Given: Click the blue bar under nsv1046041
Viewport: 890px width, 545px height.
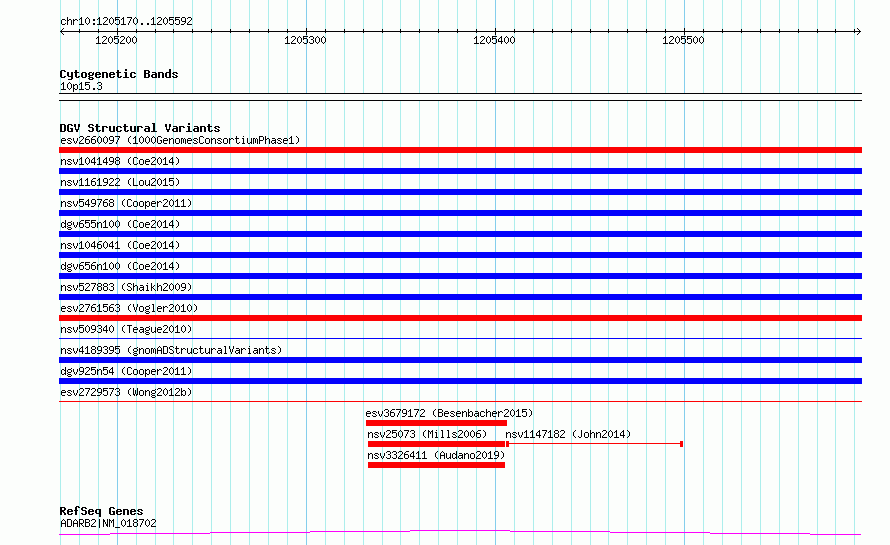Looking at the screenshot, I should tap(460, 255).
